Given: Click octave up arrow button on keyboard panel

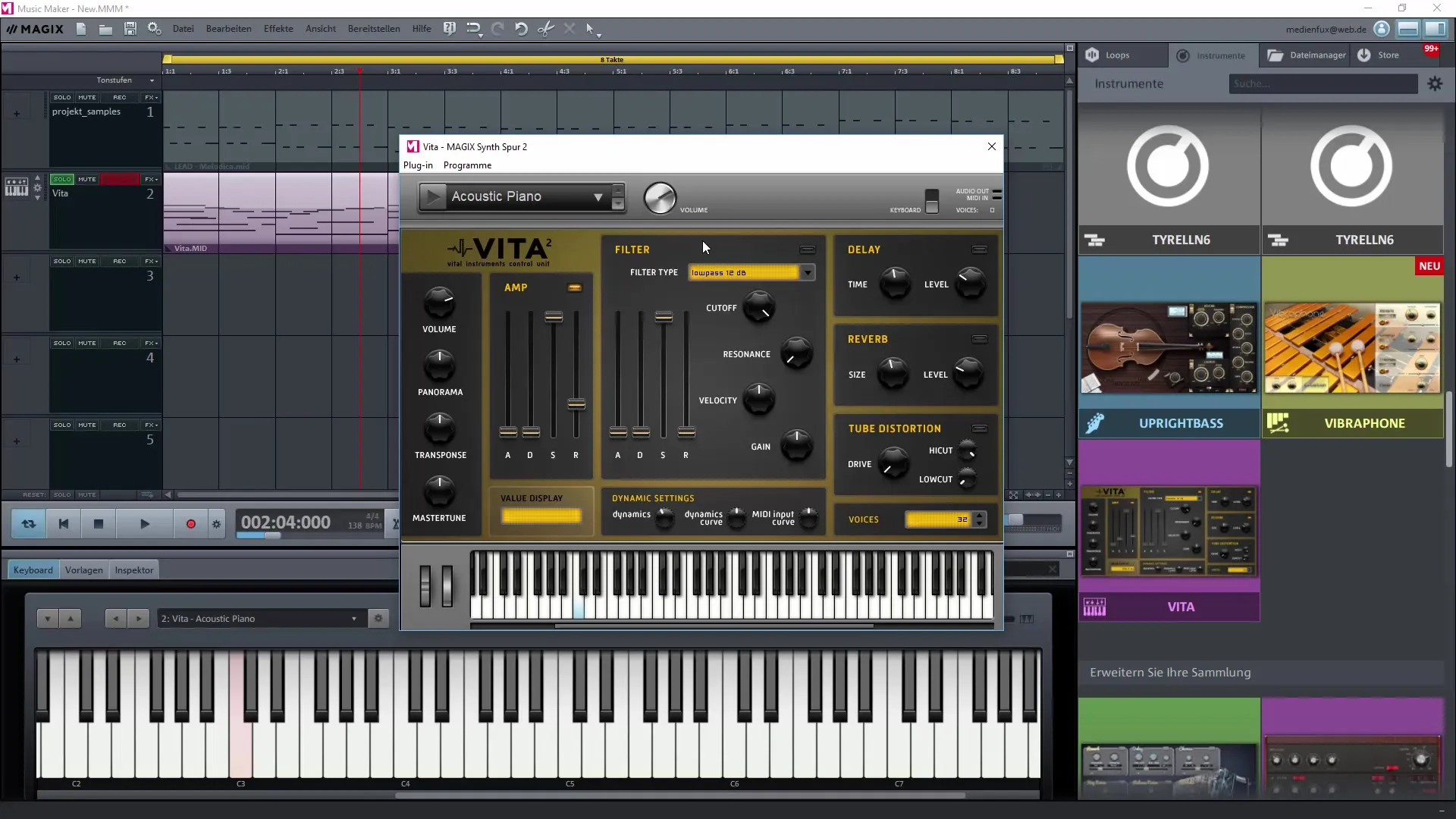Looking at the screenshot, I should pyautogui.click(x=71, y=619).
